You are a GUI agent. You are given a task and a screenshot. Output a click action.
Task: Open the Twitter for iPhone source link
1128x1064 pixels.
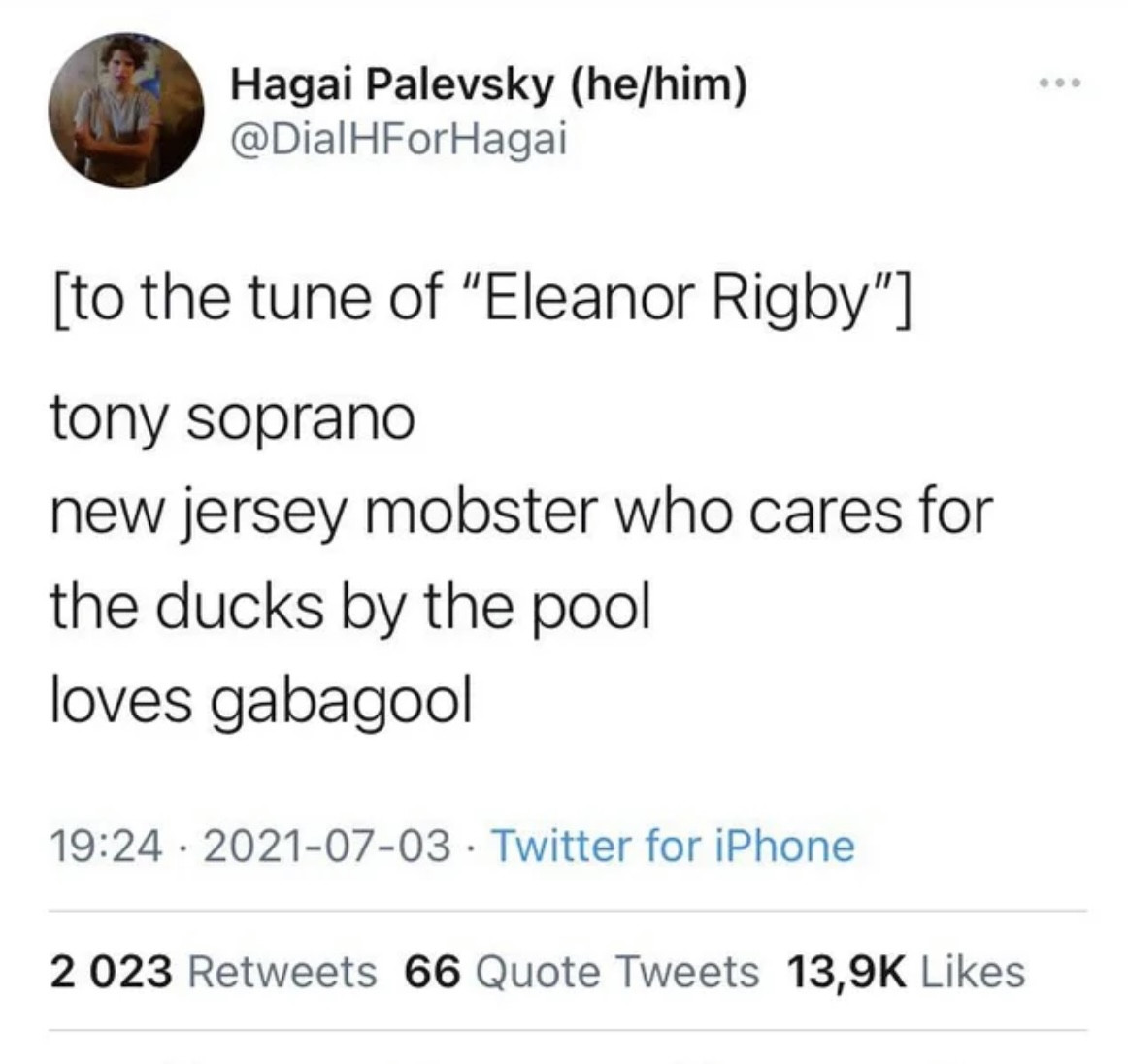click(674, 846)
